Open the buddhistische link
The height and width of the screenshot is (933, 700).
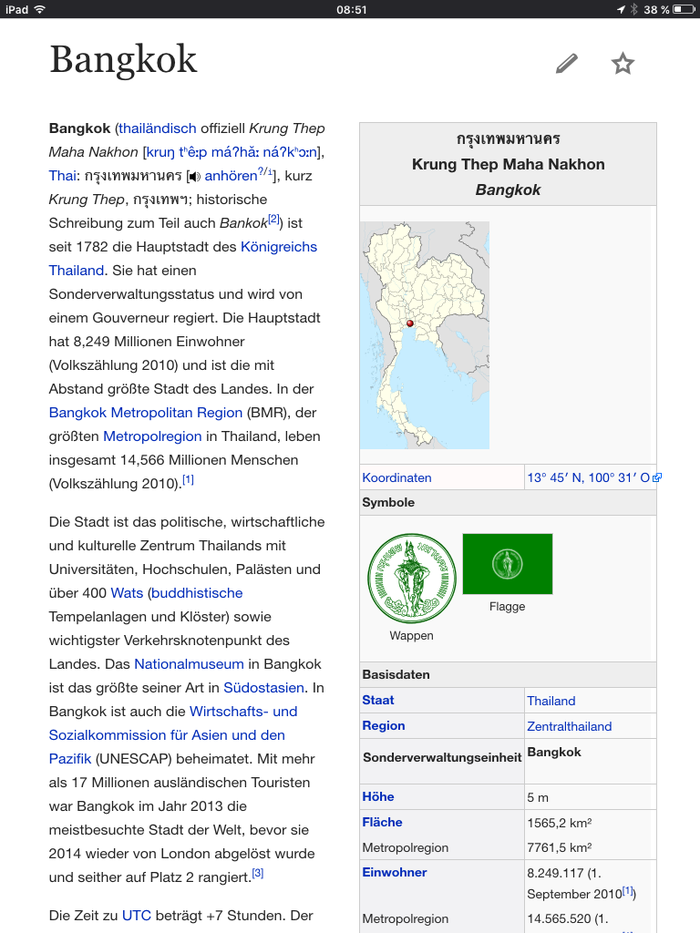click(197, 593)
